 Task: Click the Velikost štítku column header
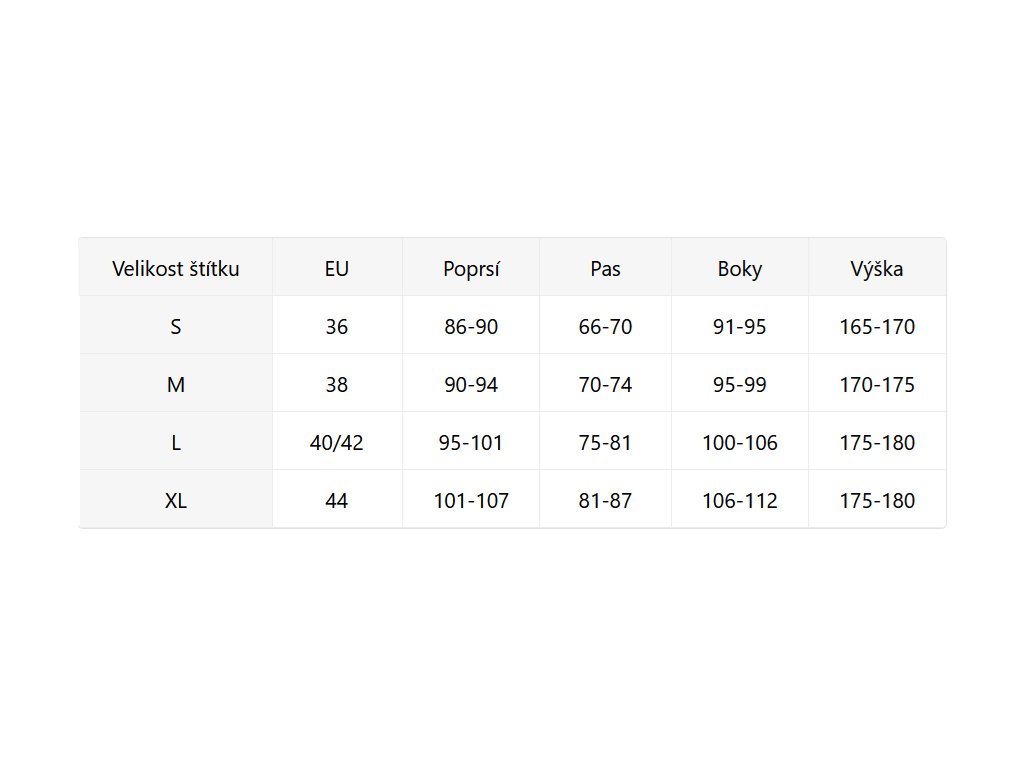pyautogui.click(x=176, y=268)
